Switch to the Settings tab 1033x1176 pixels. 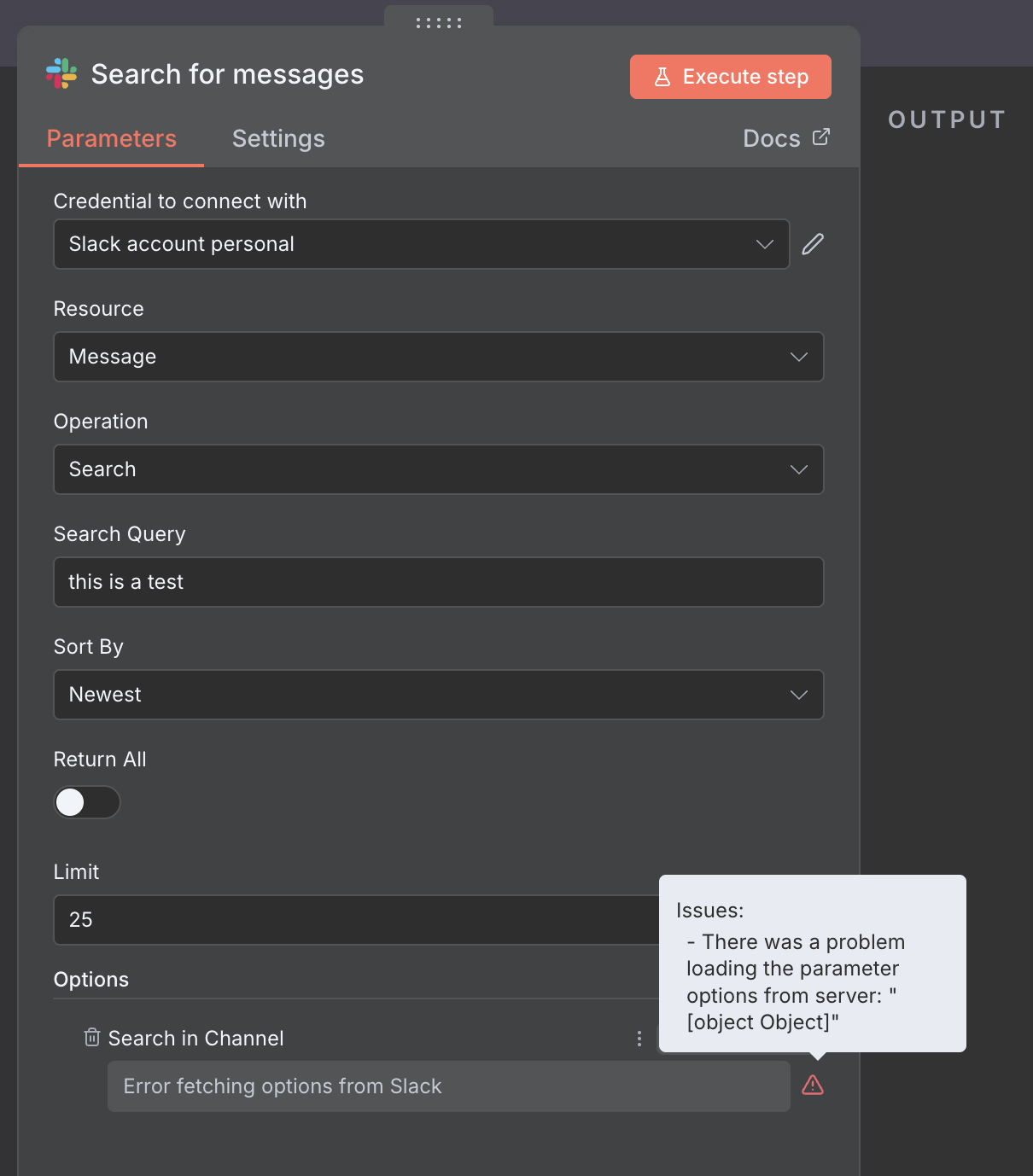pos(278,139)
